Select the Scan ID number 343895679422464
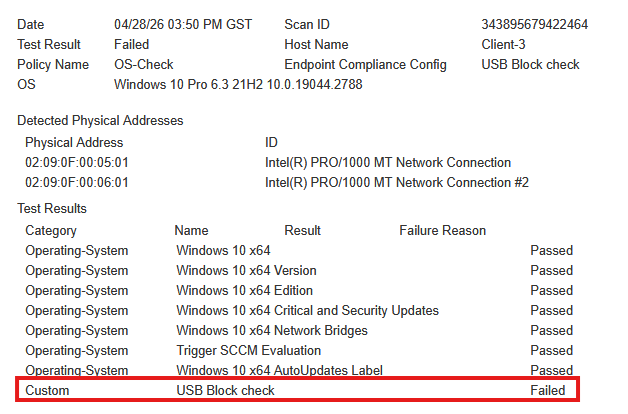Viewport: 628px width, 414px height. coord(534,24)
